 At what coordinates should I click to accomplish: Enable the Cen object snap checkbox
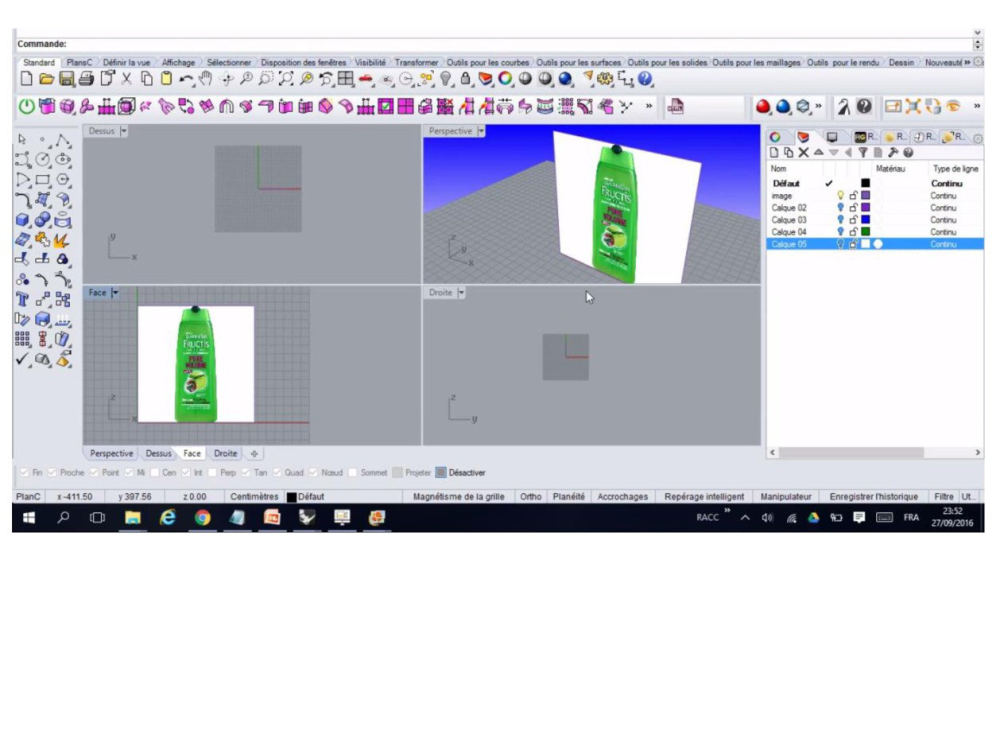click(x=154, y=473)
